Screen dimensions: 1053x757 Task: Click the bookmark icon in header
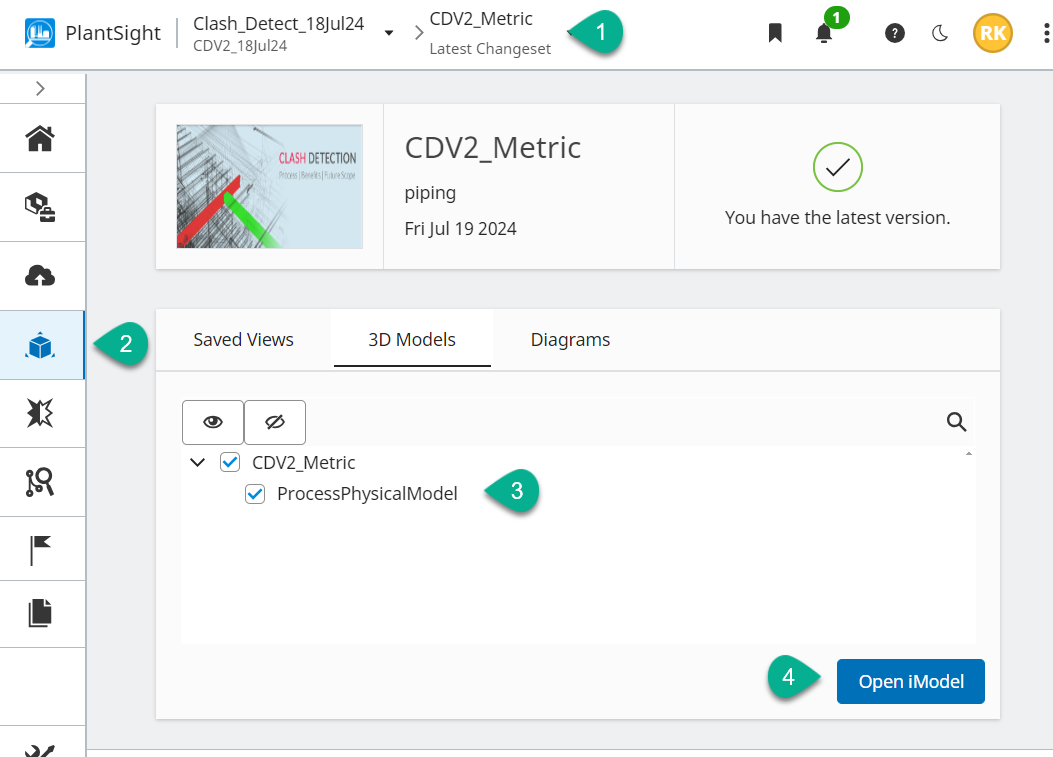pos(774,33)
